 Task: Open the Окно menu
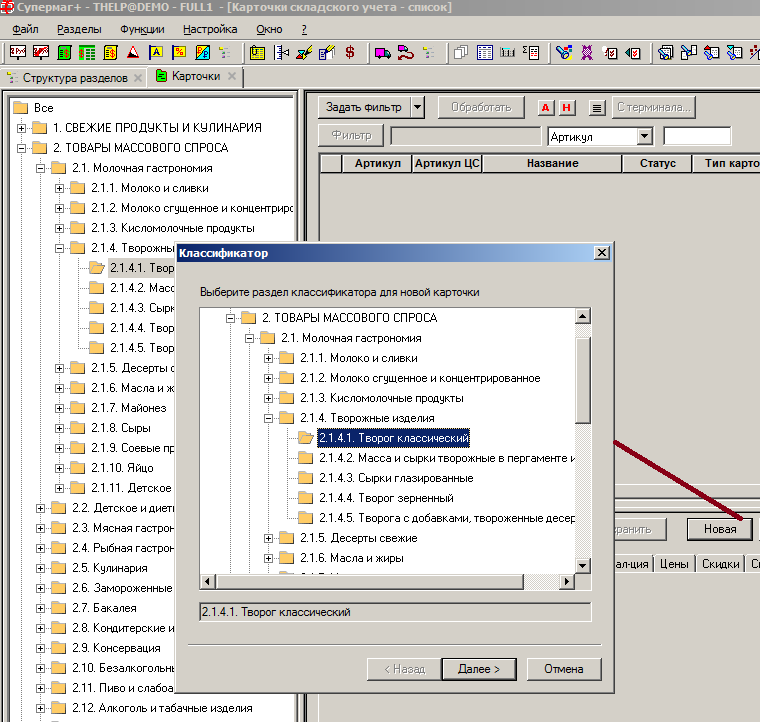[x=269, y=29]
